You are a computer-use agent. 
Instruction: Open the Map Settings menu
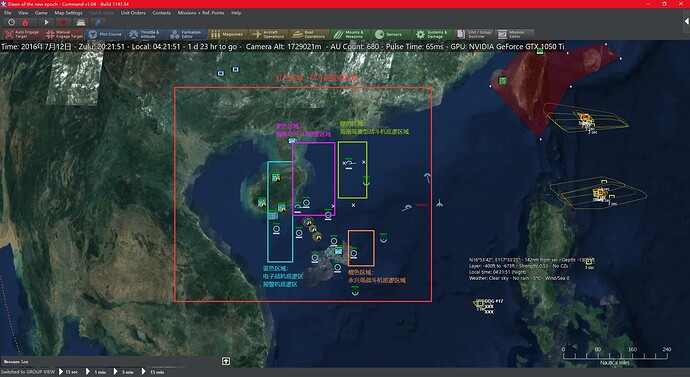pyautogui.click(x=68, y=13)
